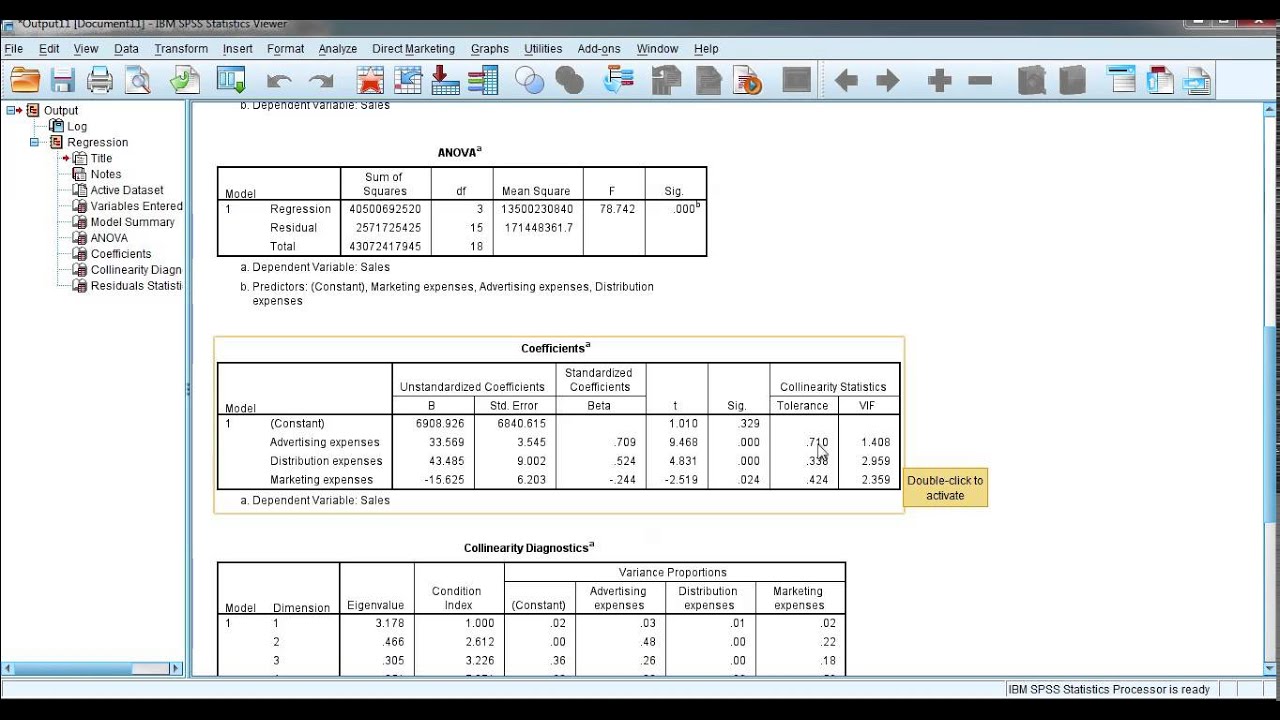Open the Format menu
This screenshot has height=720, width=1280.
(x=285, y=48)
